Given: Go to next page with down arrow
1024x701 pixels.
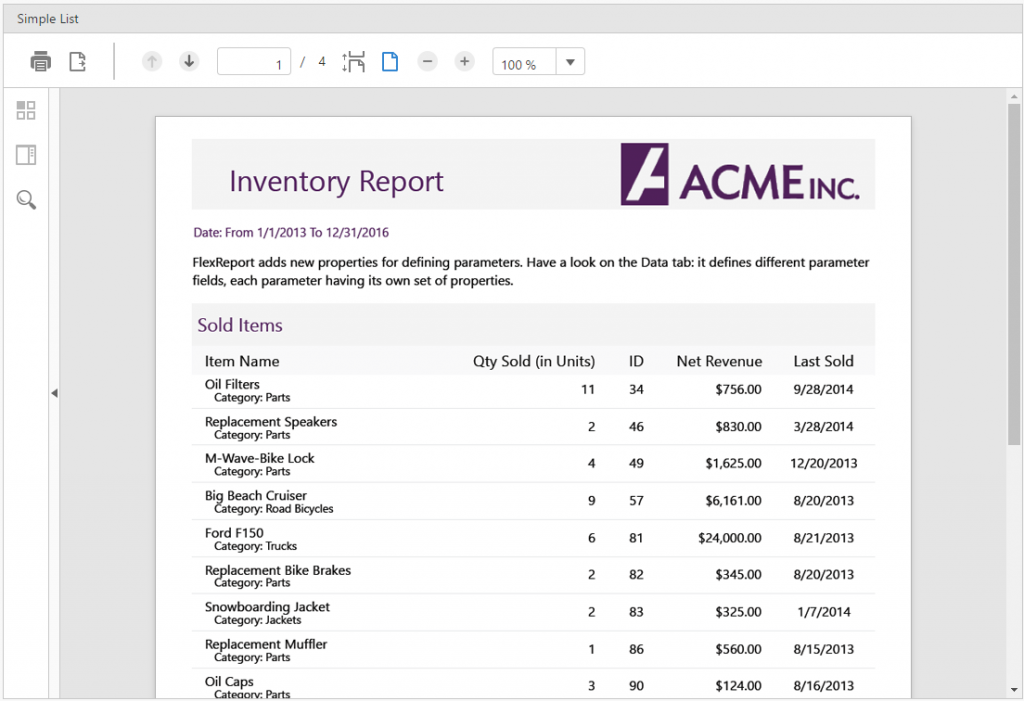Looking at the screenshot, I should pos(189,62).
